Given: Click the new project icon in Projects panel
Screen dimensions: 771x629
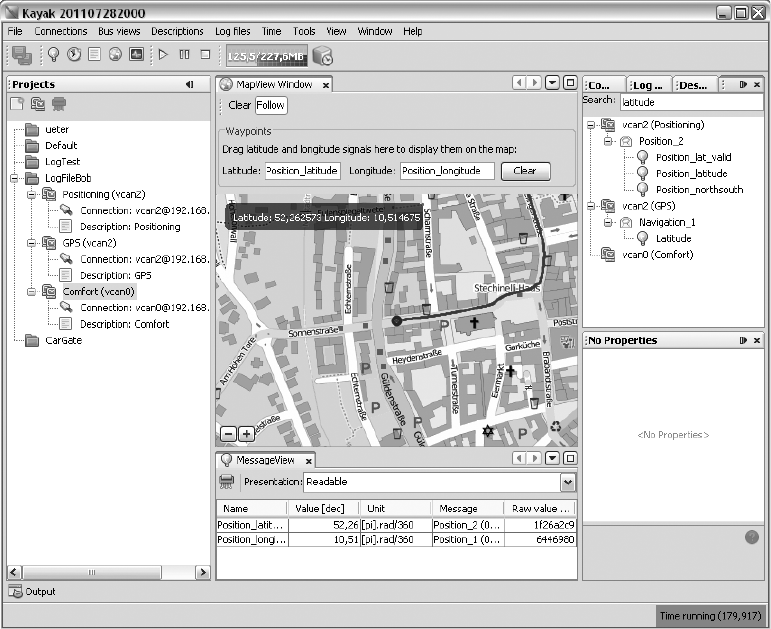Looking at the screenshot, I should (x=17, y=103).
